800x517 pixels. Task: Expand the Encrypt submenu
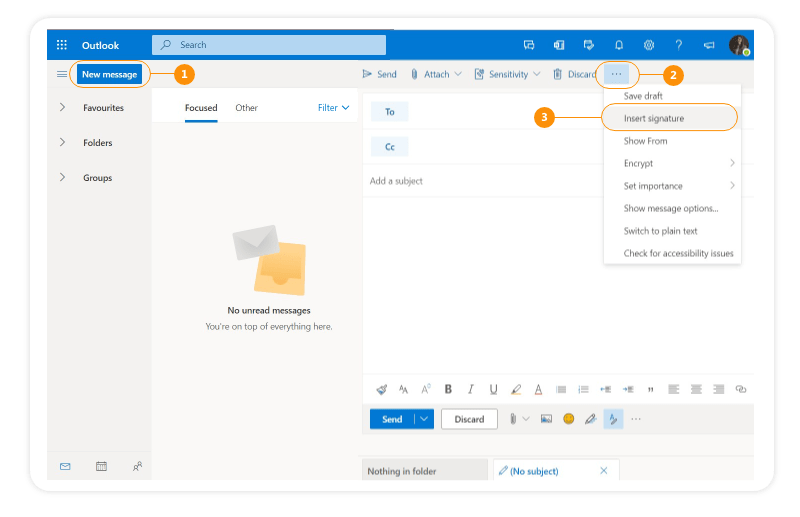[x=732, y=163]
